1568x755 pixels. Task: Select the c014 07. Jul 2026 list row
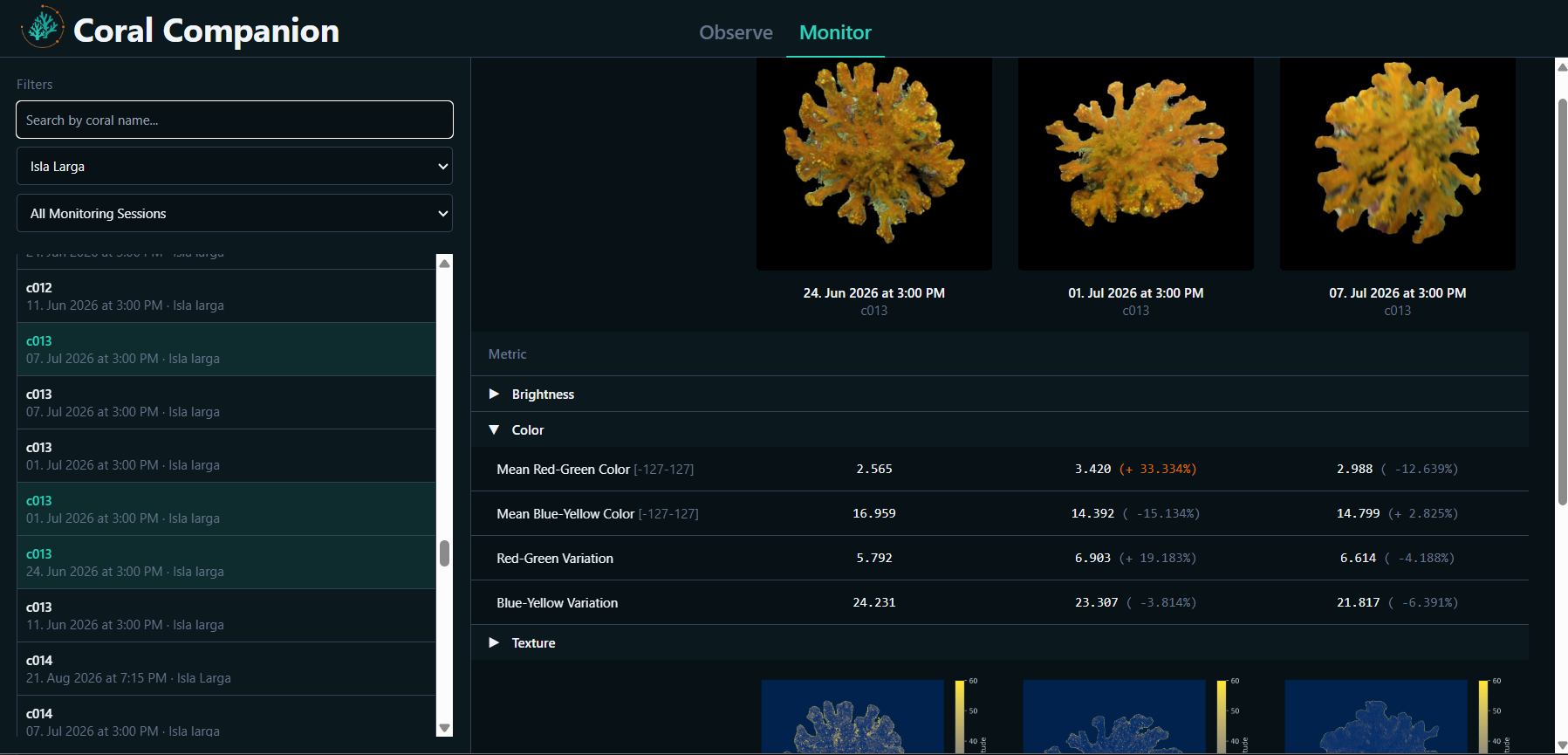(226, 717)
